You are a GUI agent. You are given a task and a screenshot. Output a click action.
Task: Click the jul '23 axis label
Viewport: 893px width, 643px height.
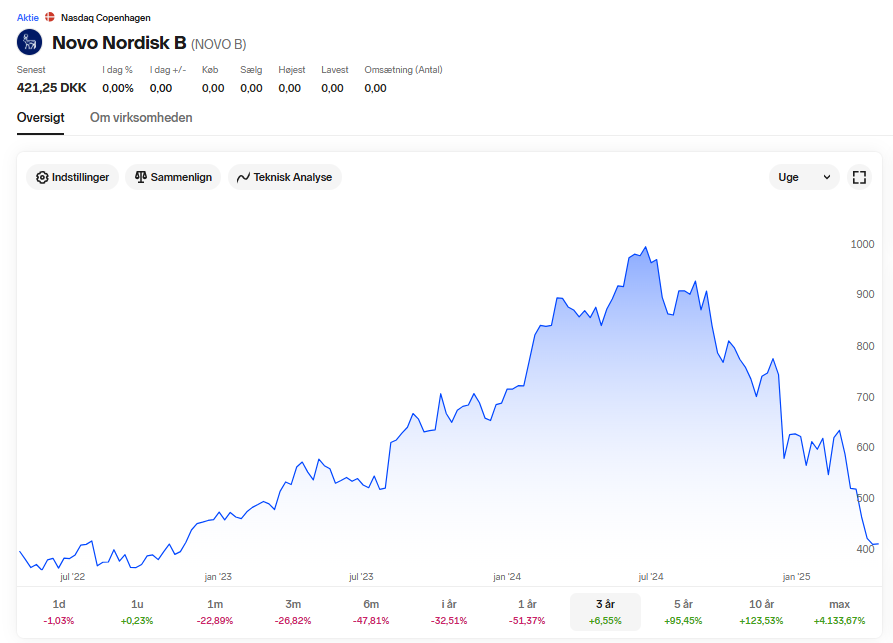click(361, 576)
